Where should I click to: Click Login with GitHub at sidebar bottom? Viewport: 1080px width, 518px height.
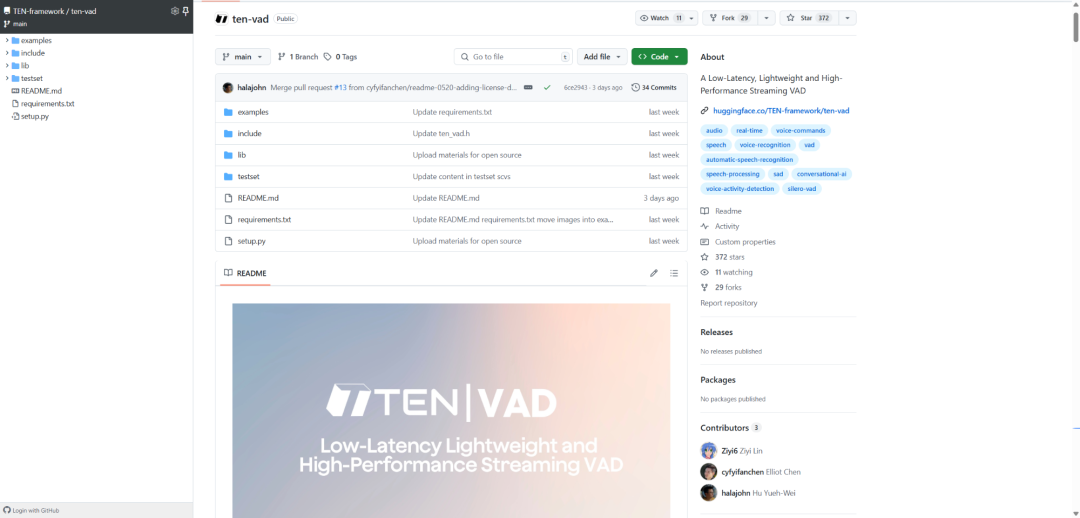coord(32,510)
